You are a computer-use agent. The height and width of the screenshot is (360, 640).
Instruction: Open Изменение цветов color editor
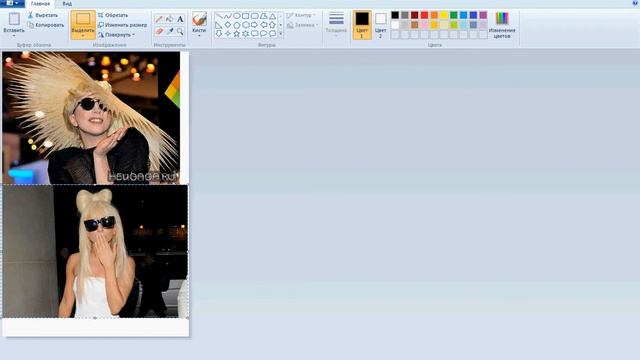[x=502, y=25]
